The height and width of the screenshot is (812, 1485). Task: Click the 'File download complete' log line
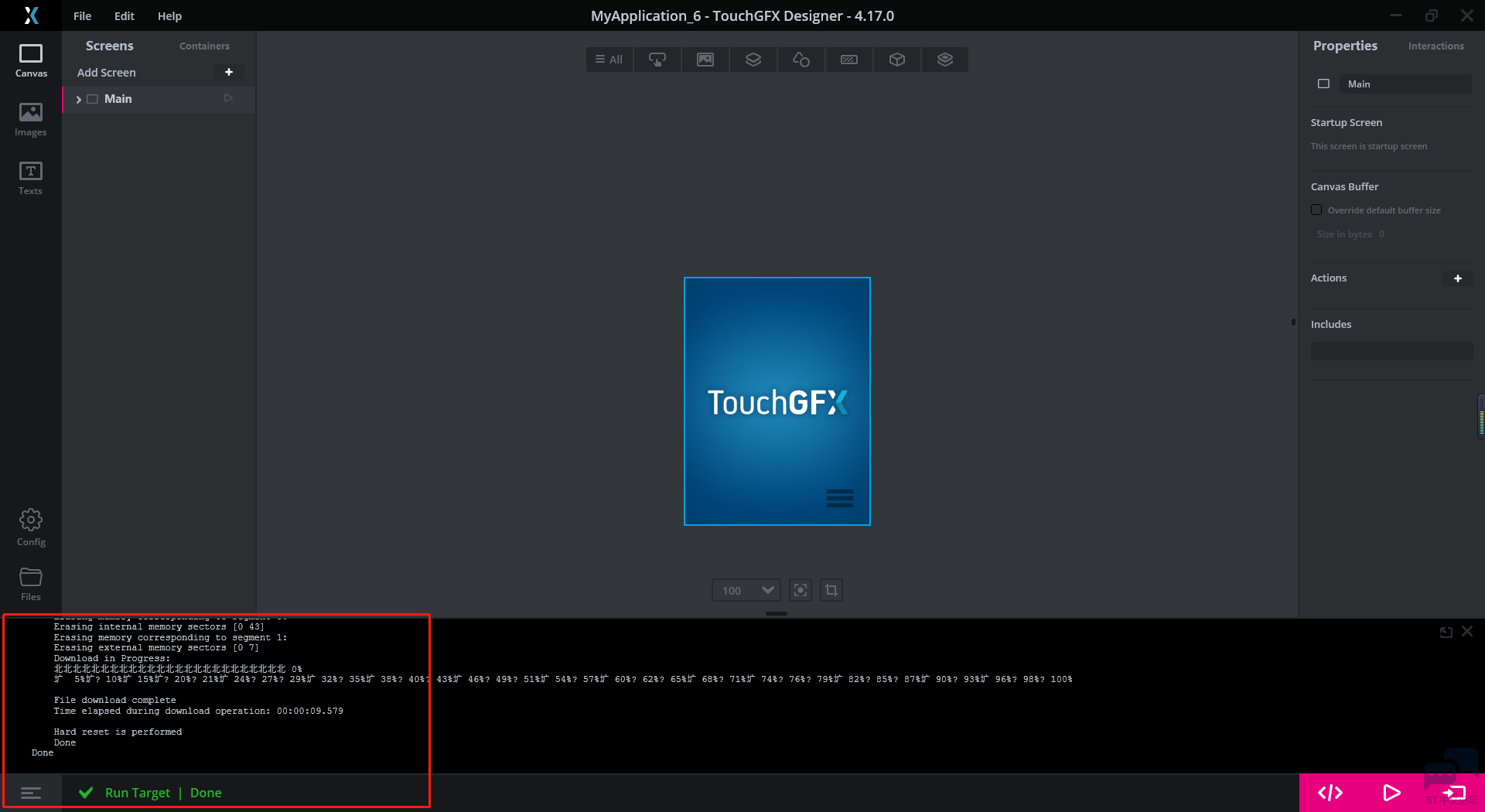point(114,700)
